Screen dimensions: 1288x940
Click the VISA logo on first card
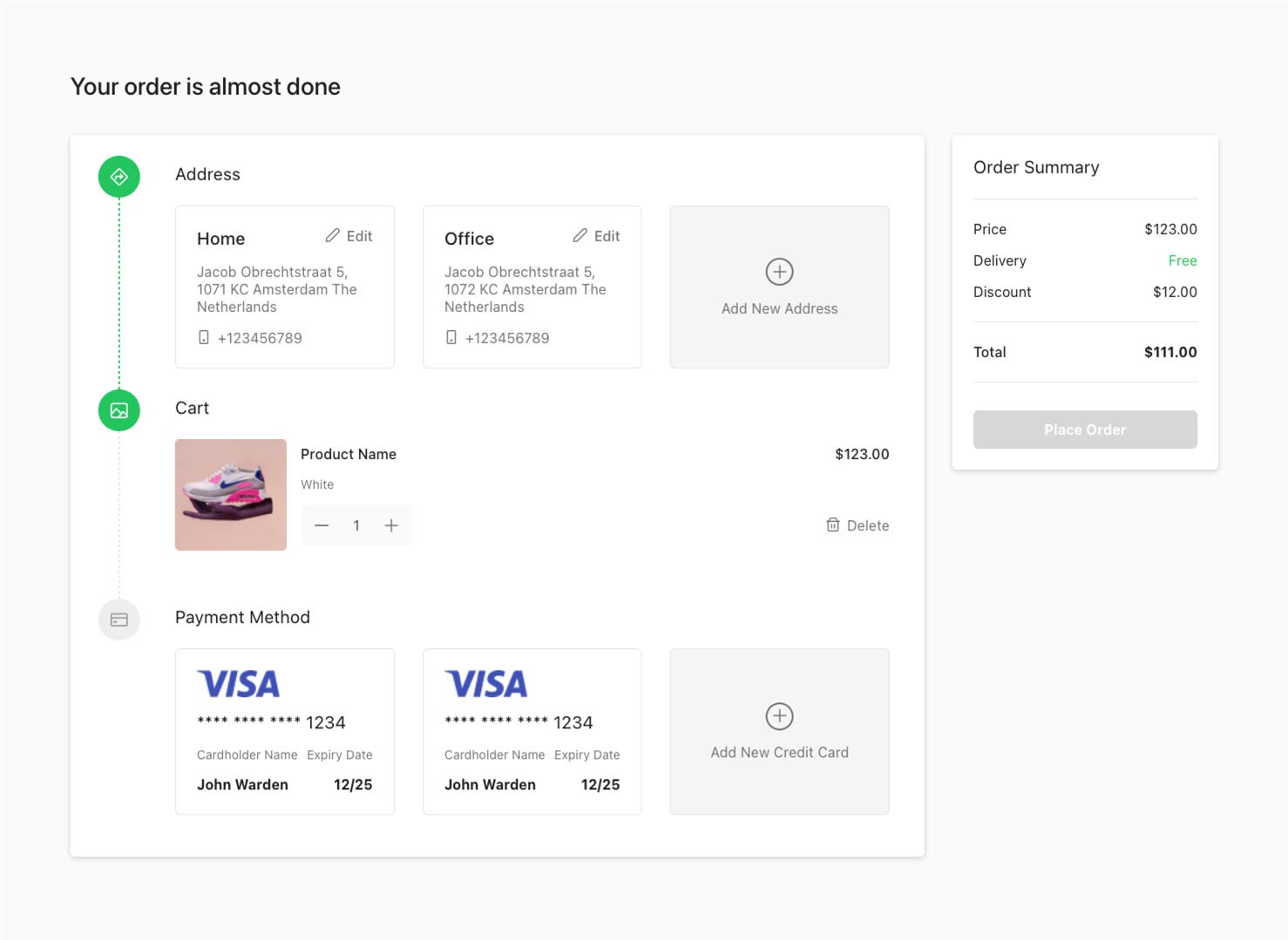[239, 684]
